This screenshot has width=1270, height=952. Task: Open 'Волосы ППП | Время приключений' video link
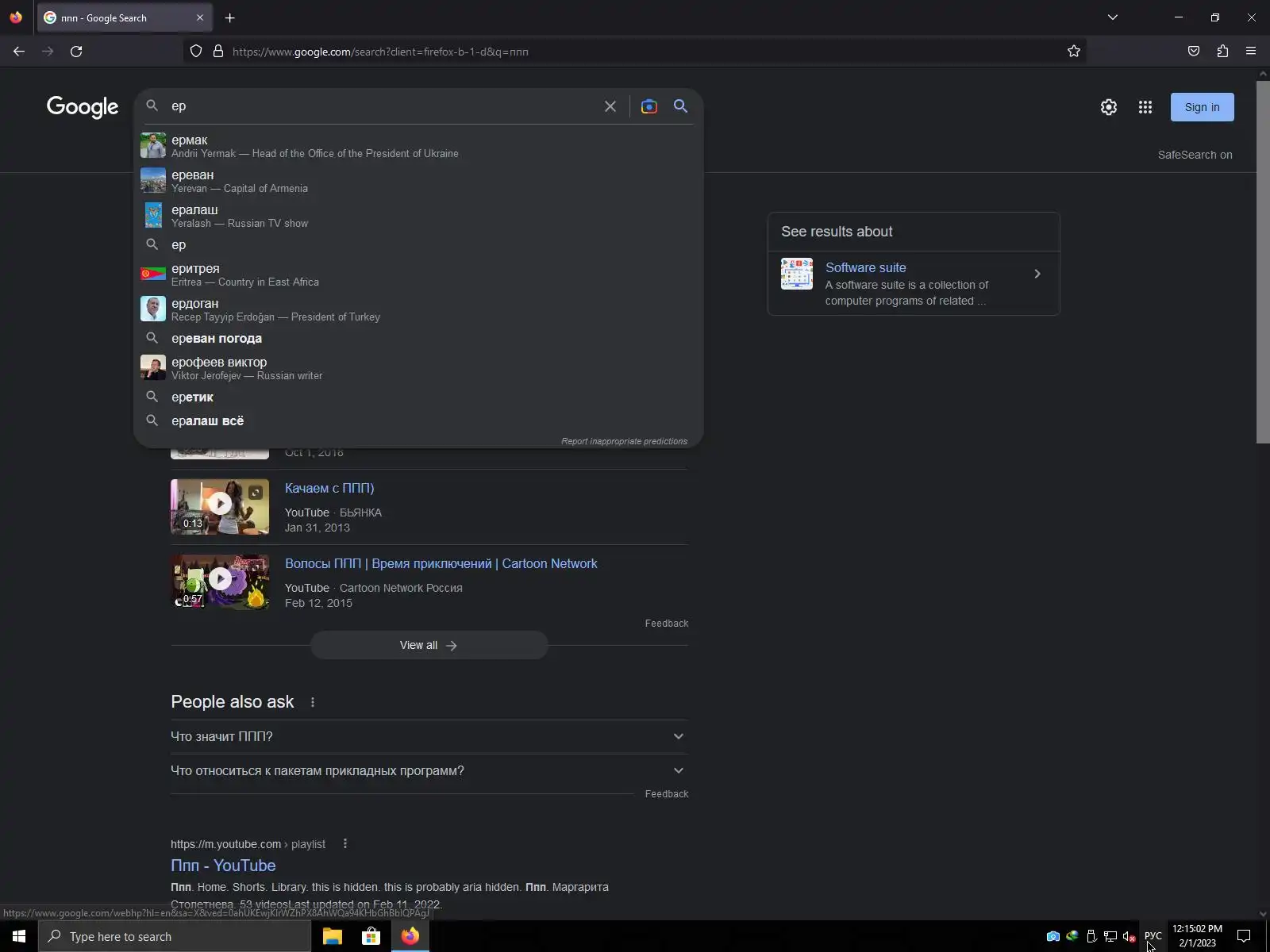pos(441,564)
